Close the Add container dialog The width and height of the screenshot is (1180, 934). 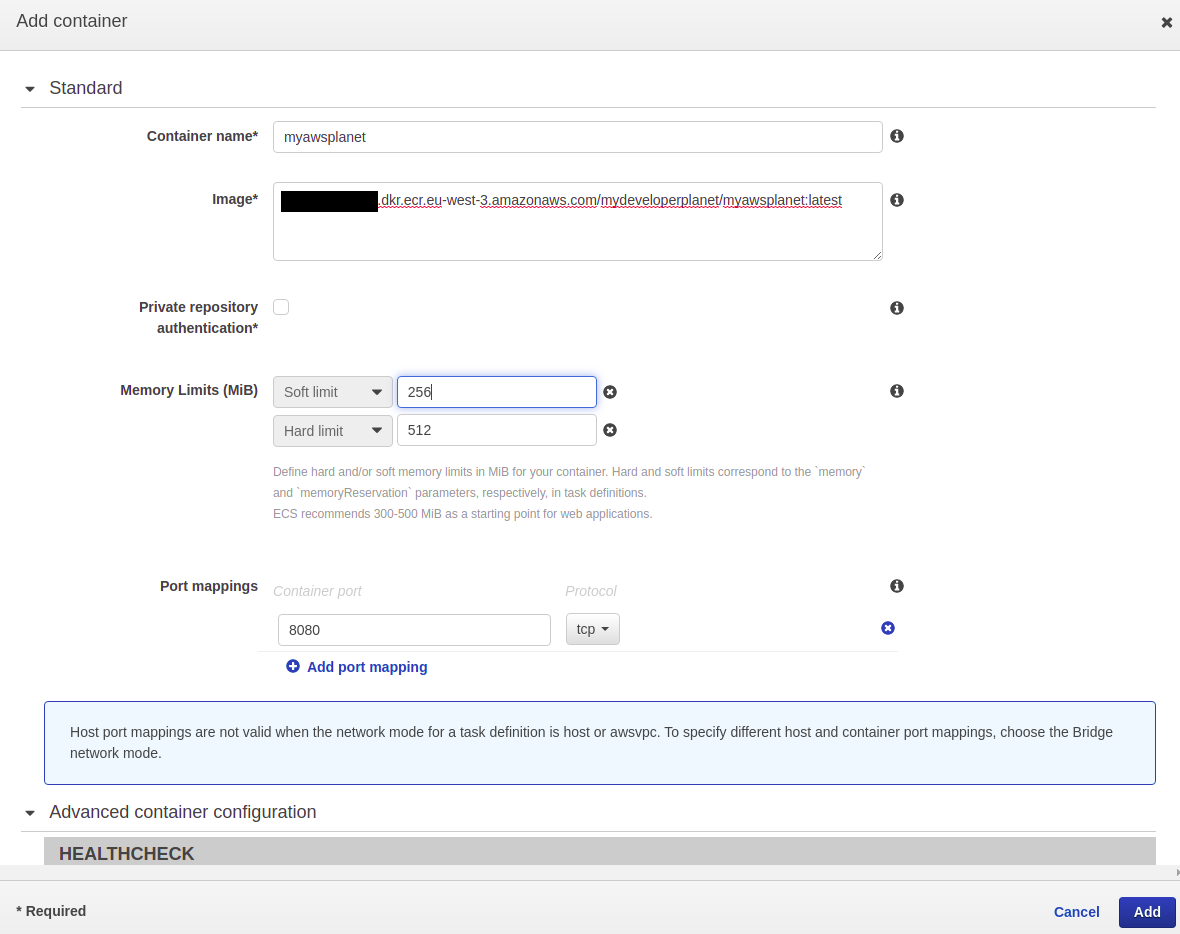click(1166, 22)
